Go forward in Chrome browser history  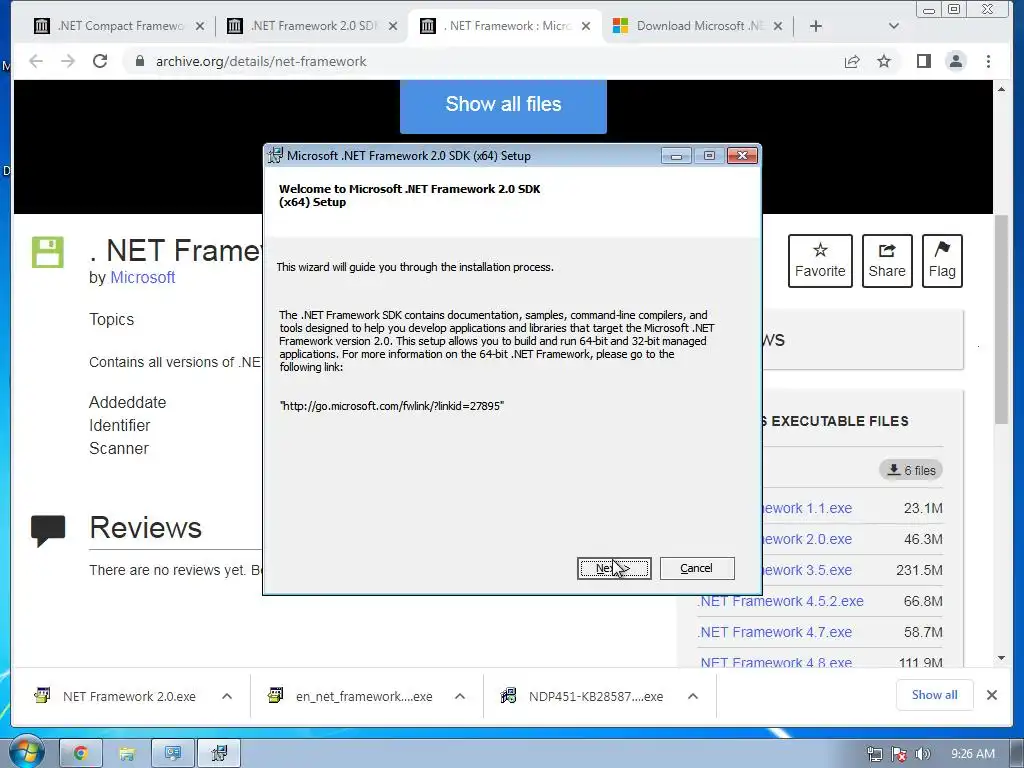pos(68,61)
